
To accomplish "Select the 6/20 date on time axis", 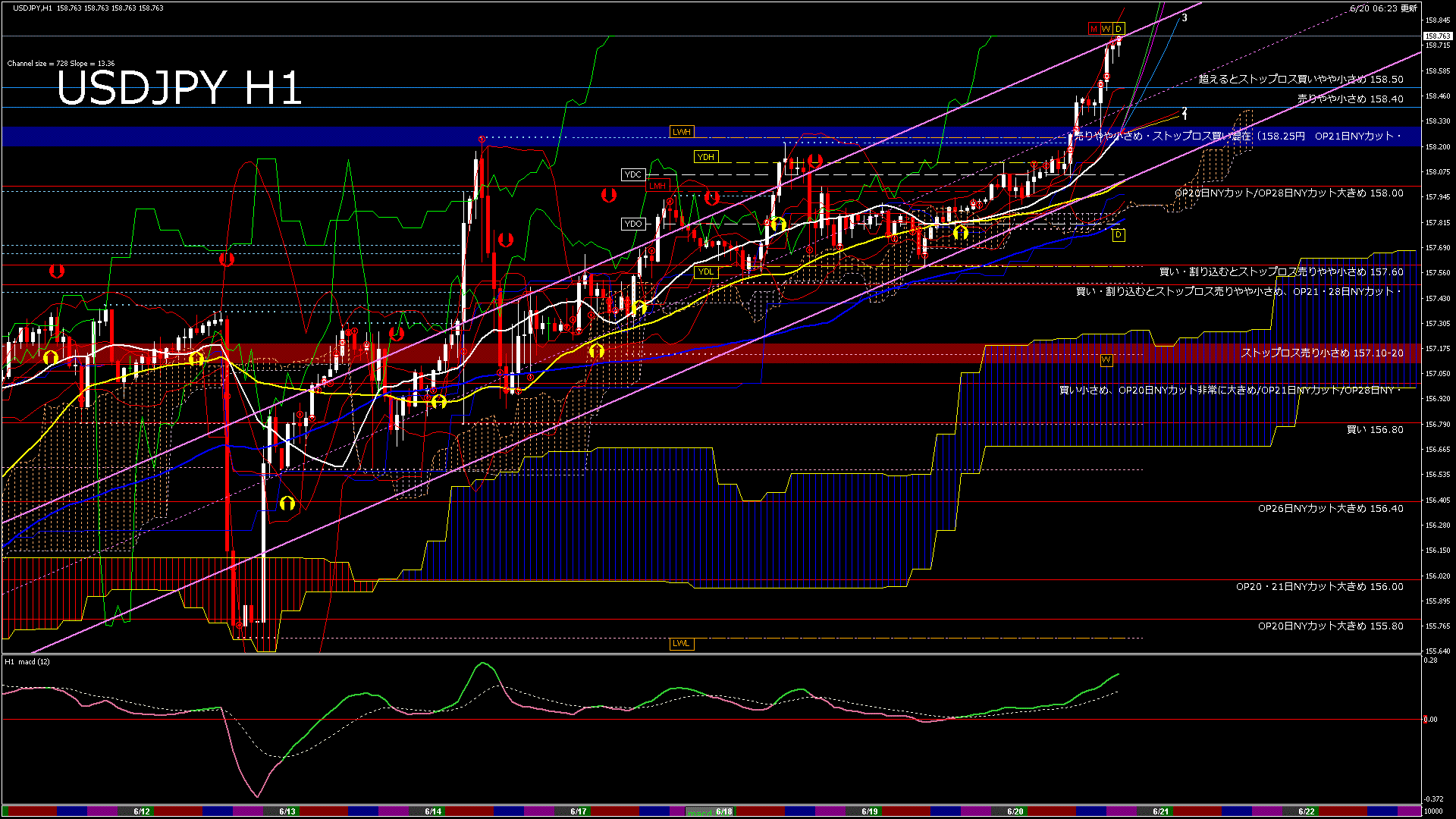I will pyautogui.click(x=1015, y=811).
